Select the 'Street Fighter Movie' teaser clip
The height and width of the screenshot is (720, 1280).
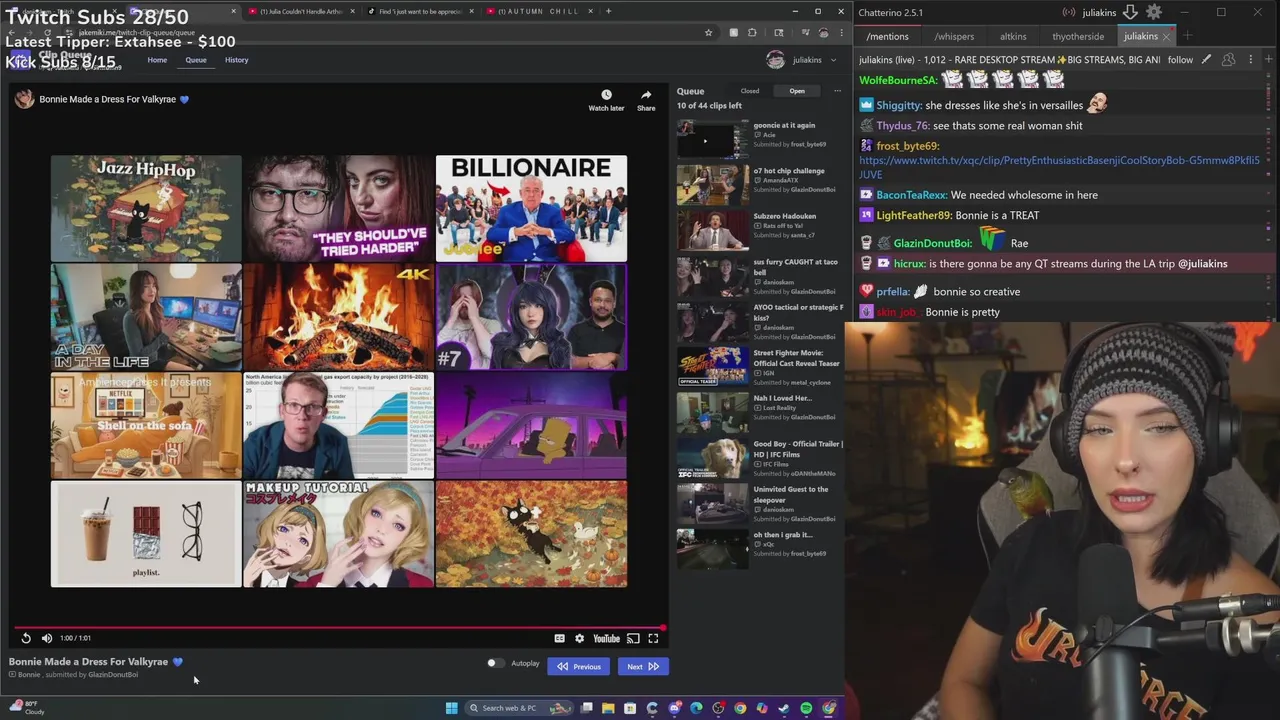tap(760, 366)
